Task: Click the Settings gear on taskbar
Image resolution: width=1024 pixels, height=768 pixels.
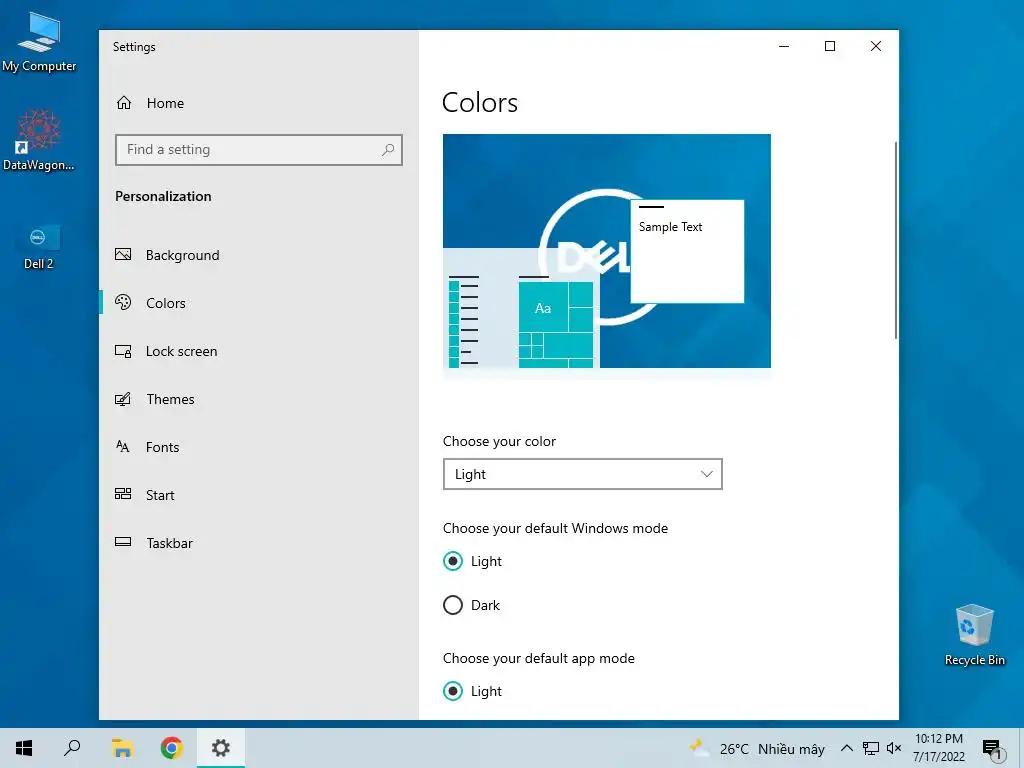Action: [x=221, y=748]
